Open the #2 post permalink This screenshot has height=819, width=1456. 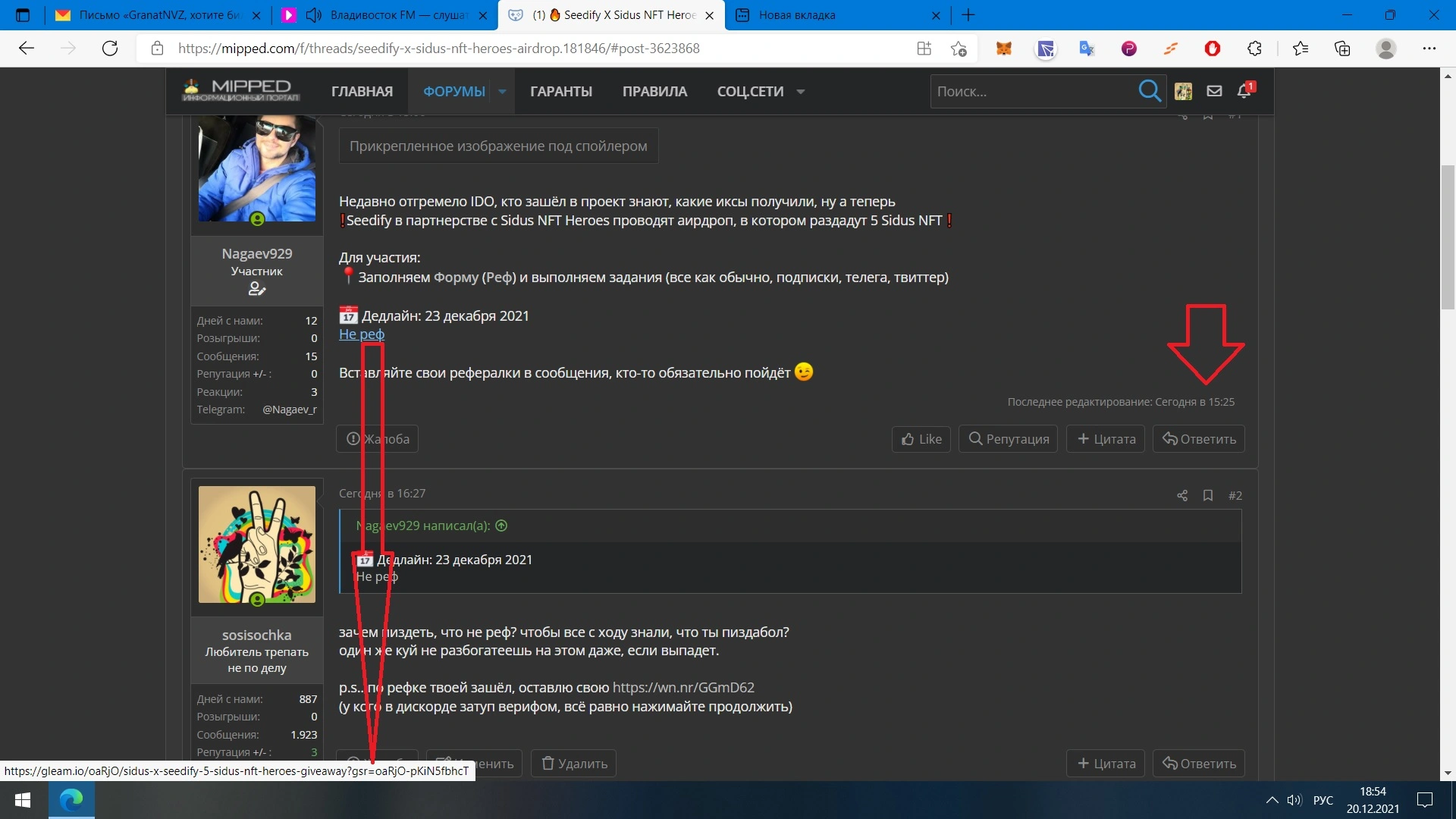pyautogui.click(x=1235, y=496)
